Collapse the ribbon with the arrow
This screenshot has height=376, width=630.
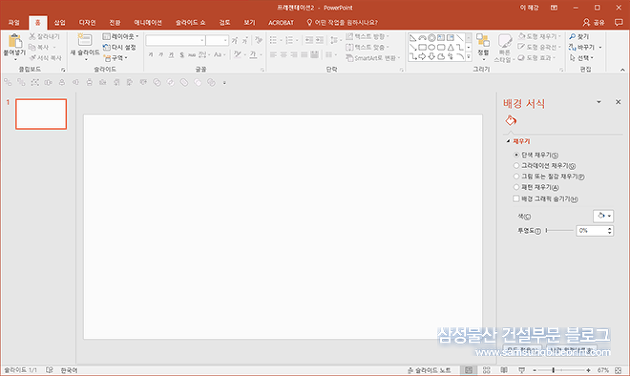tap(622, 70)
